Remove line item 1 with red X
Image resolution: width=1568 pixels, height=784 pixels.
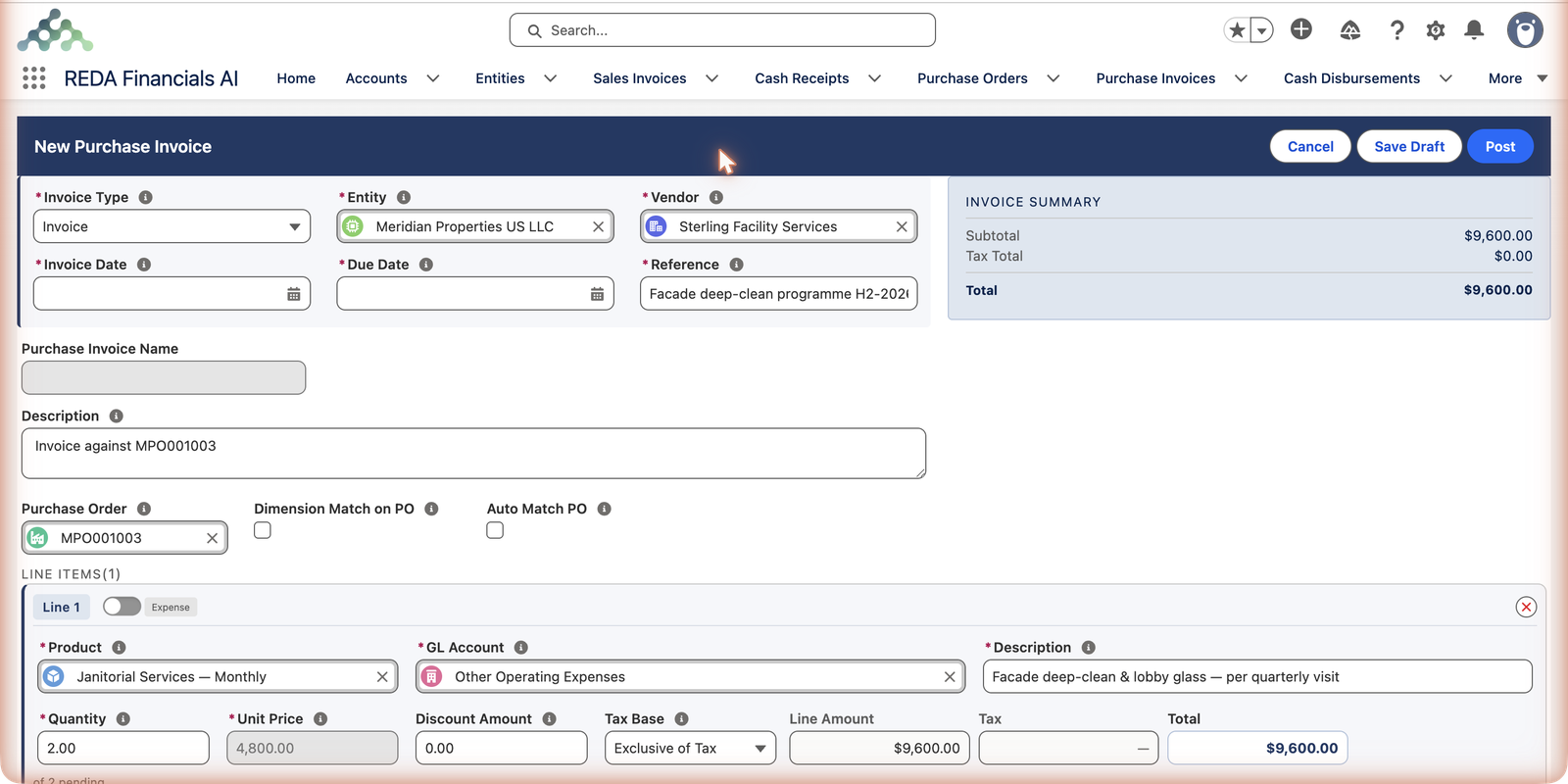point(1526,608)
